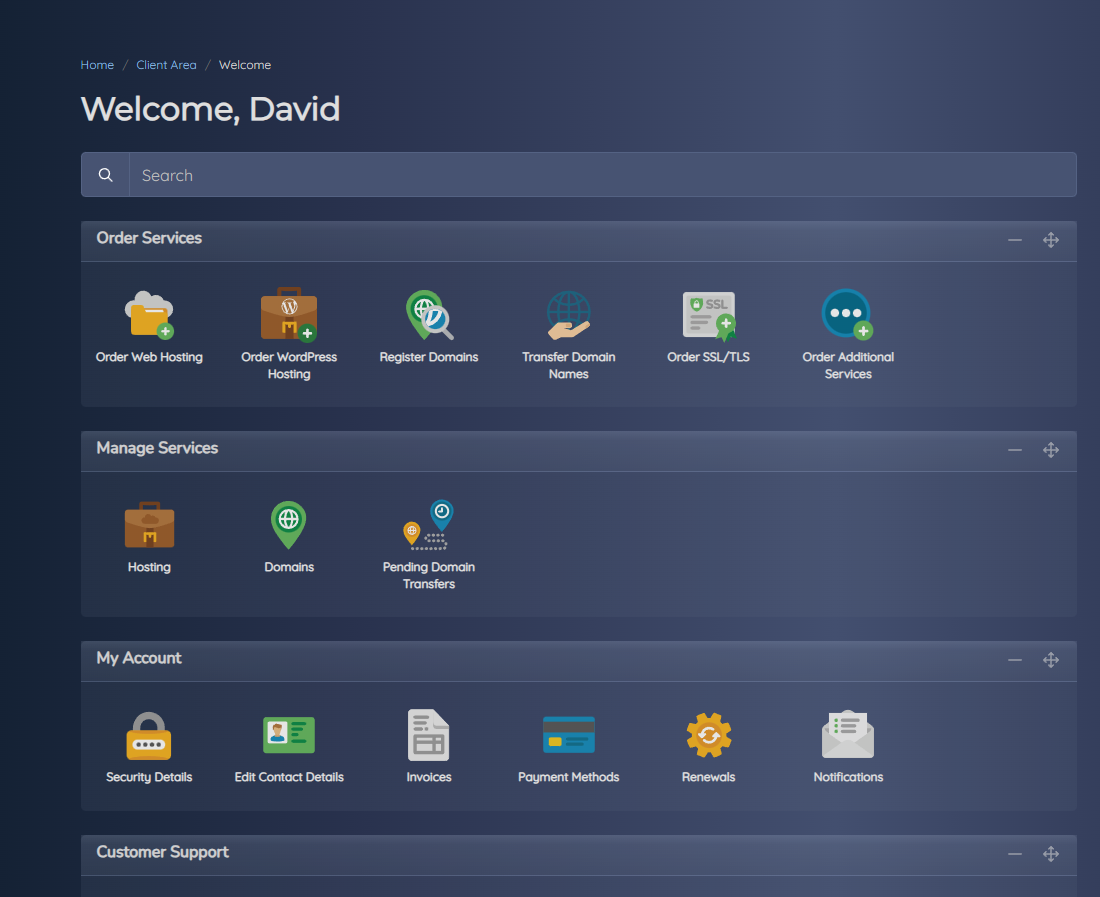Viewport: 1100px width, 897px height.
Task: Open Payment Methods
Action: tap(568, 734)
